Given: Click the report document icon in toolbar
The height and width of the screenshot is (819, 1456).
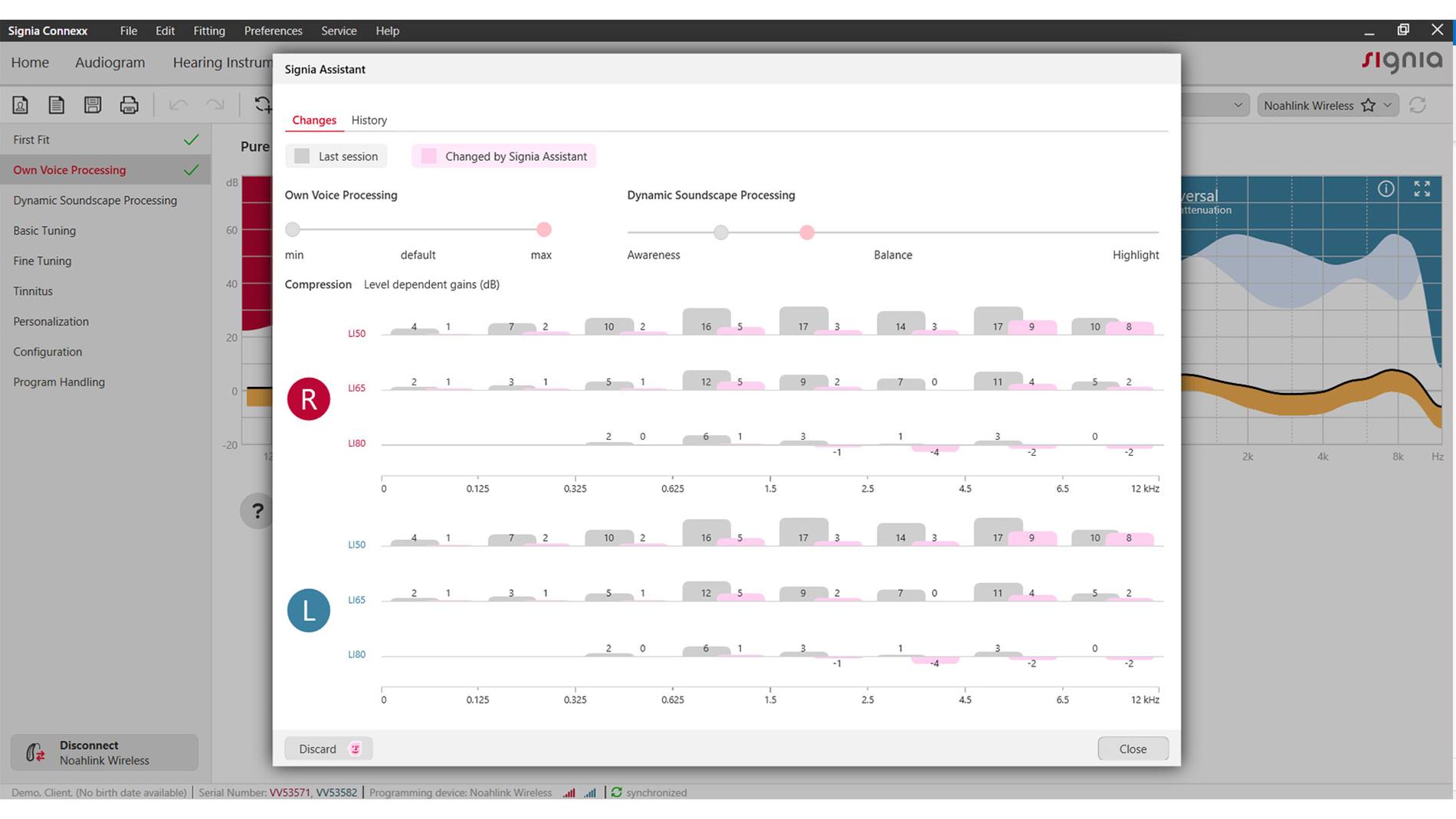Looking at the screenshot, I should tap(56, 105).
